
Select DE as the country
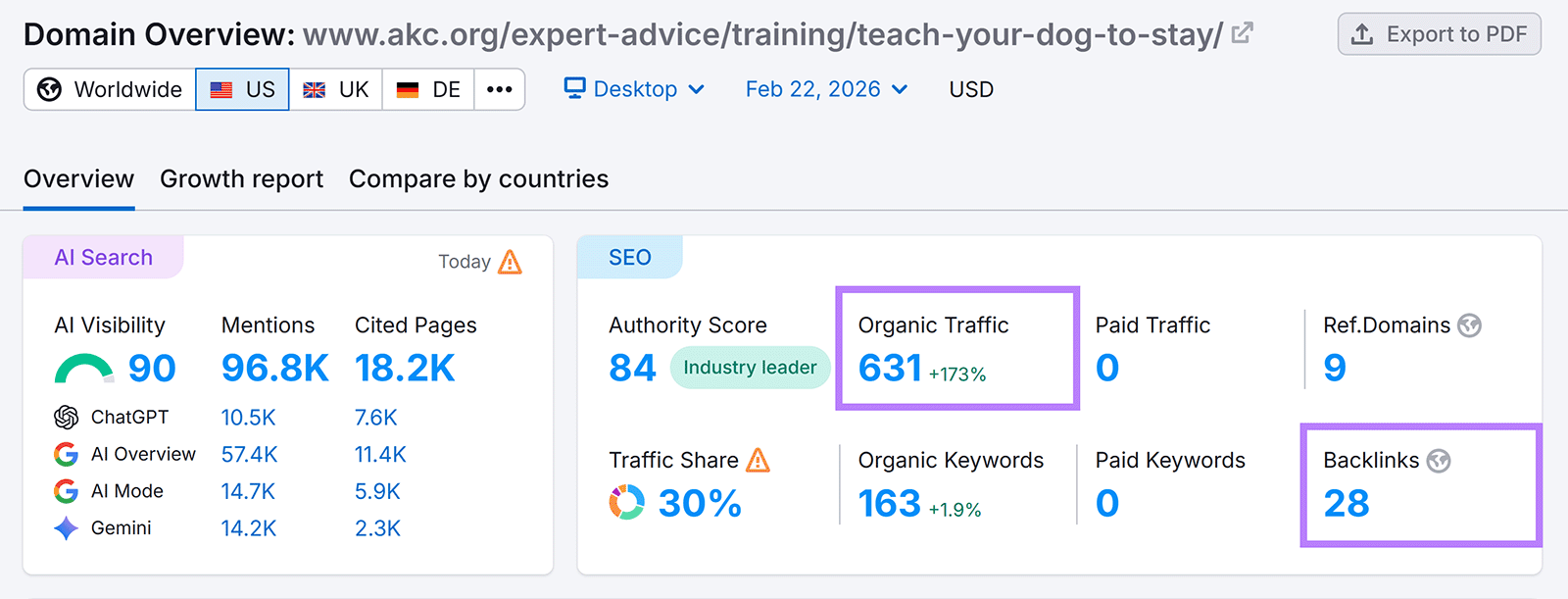point(427,88)
